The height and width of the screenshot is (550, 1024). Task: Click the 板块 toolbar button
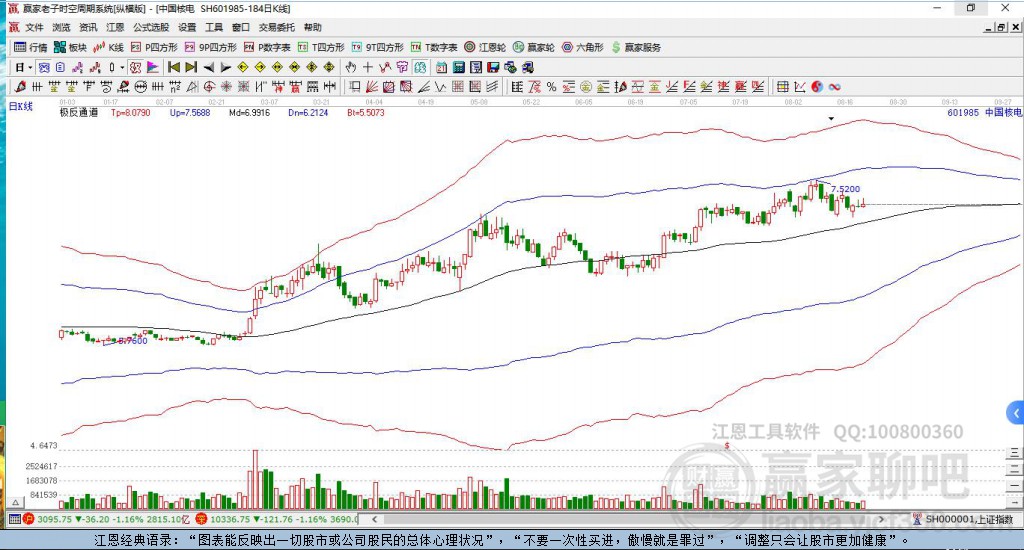coord(70,47)
